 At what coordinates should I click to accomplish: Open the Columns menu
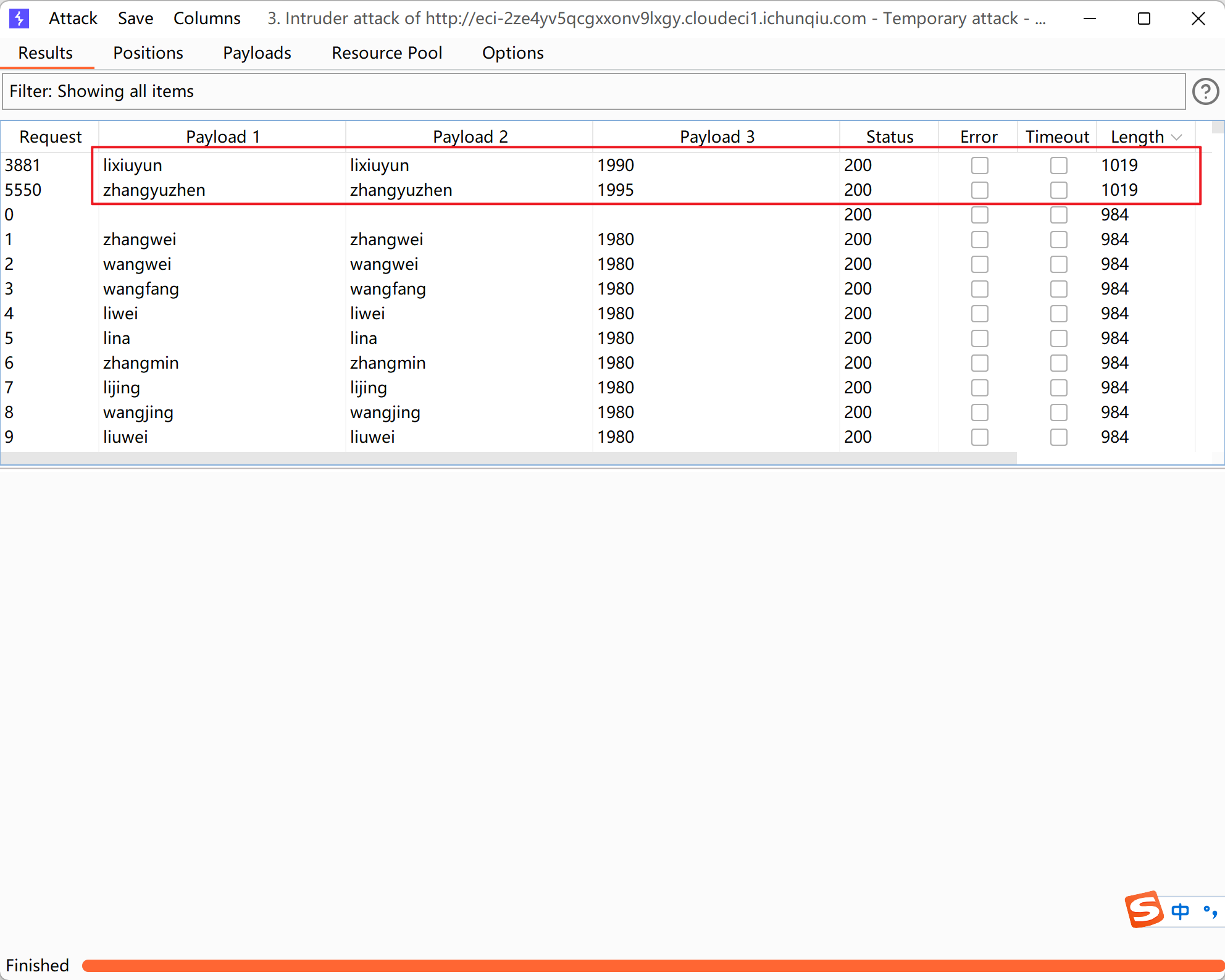pos(207,19)
